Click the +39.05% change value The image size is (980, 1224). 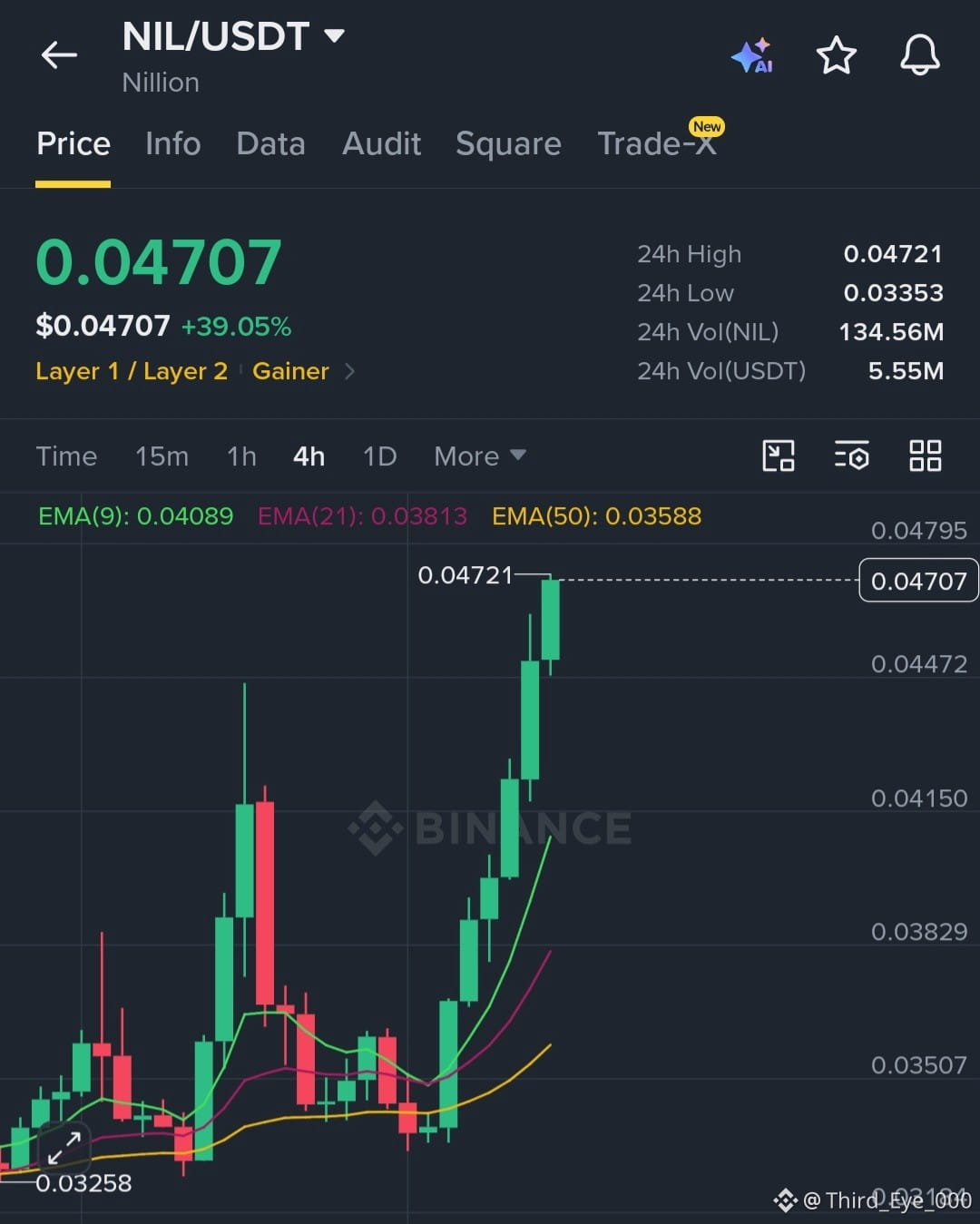[236, 327]
